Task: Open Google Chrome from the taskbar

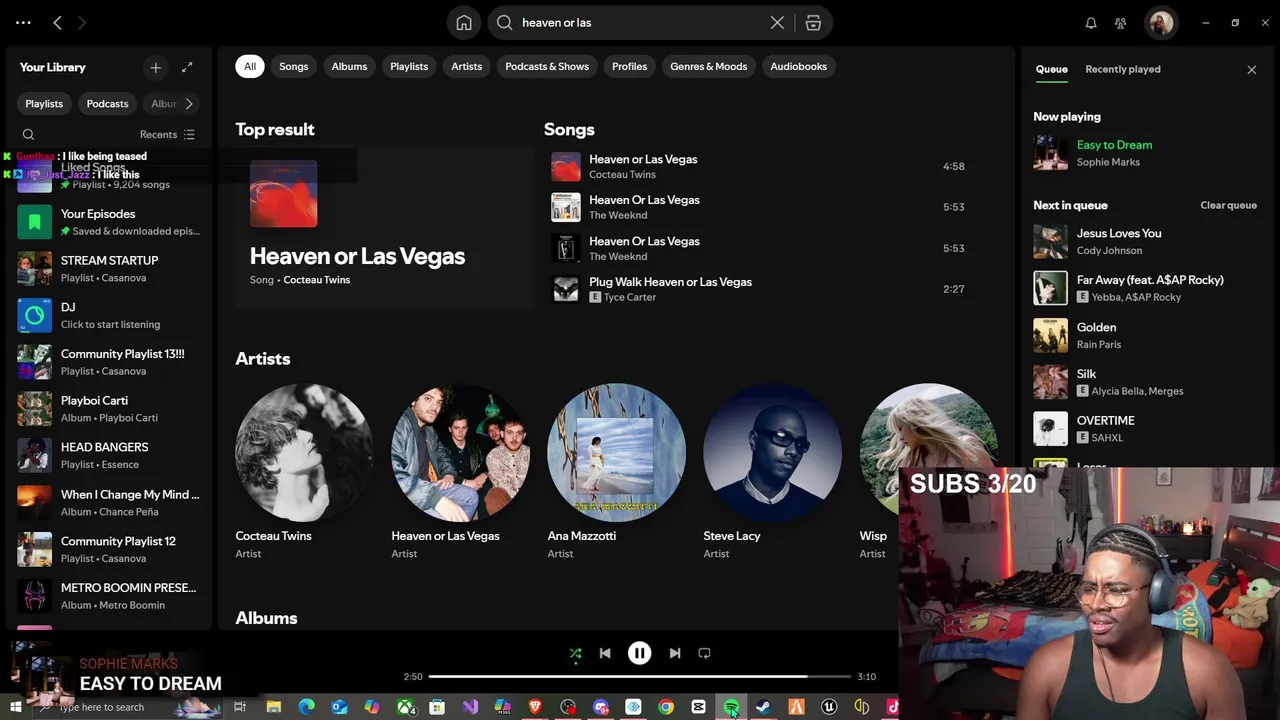Action: coord(665,707)
